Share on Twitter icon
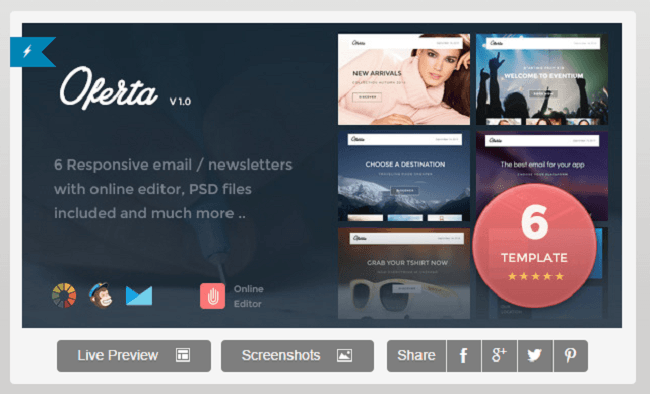This screenshot has height=394, width=650. 535,356
